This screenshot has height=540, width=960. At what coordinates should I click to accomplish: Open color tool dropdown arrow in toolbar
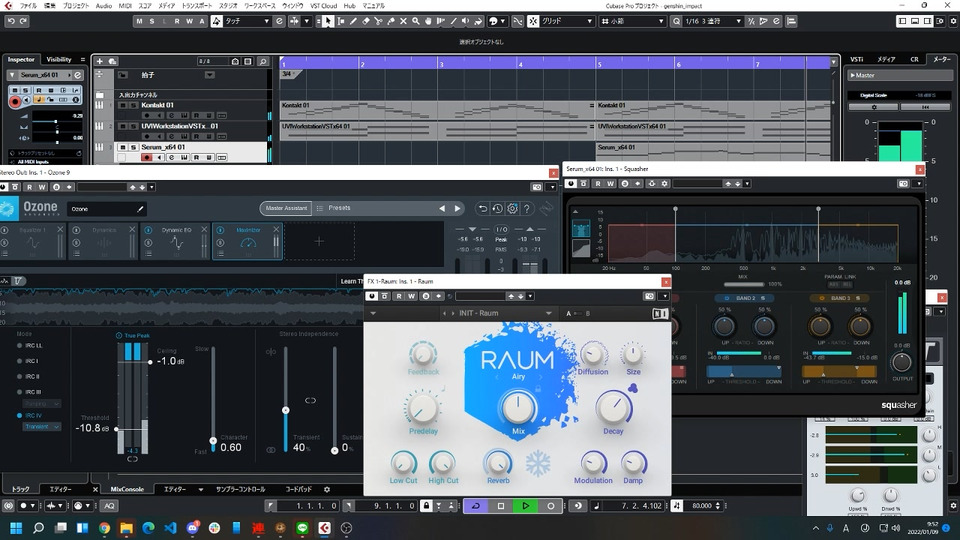coord(503,21)
